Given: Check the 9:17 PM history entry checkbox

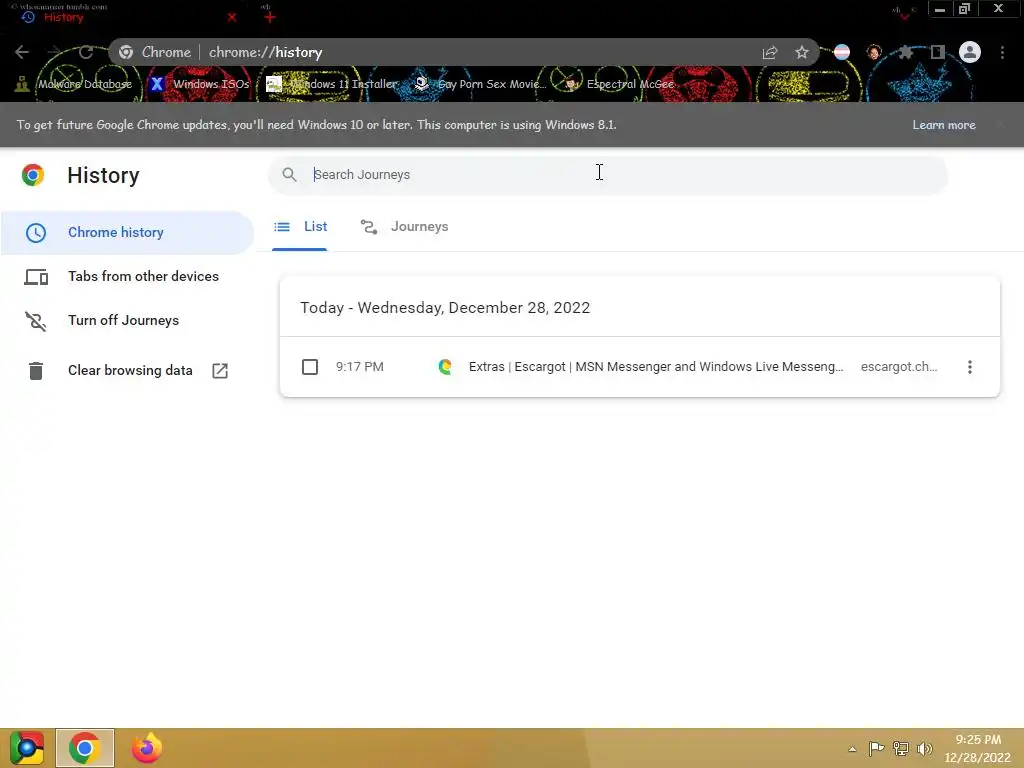Looking at the screenshot, I should click(x=310, y=366).
